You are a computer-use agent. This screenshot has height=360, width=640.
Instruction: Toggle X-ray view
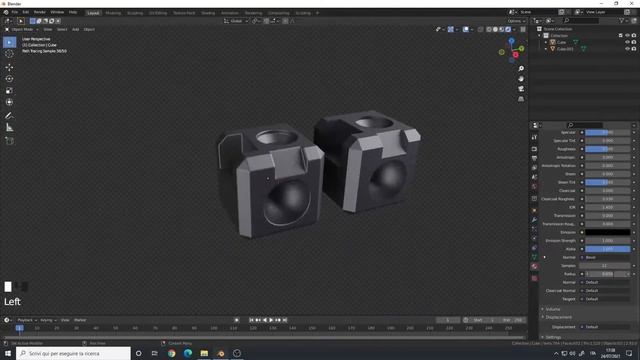[x=480, y=29]
